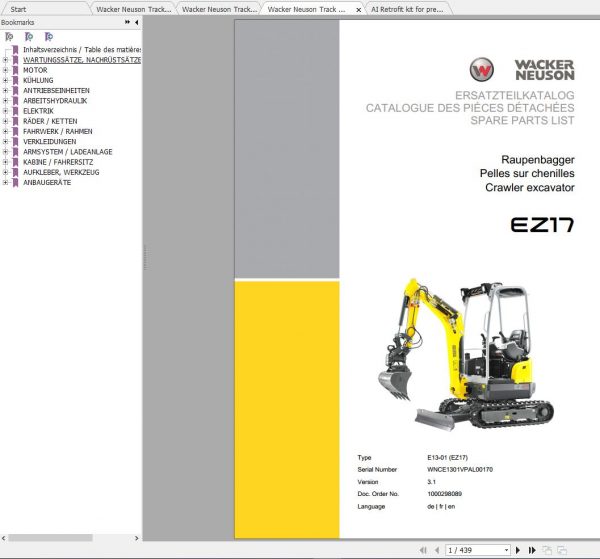The image size is (600, 559).
Task: Switch to the AI Retrofit kit tab
Action: tap(407, 9)
